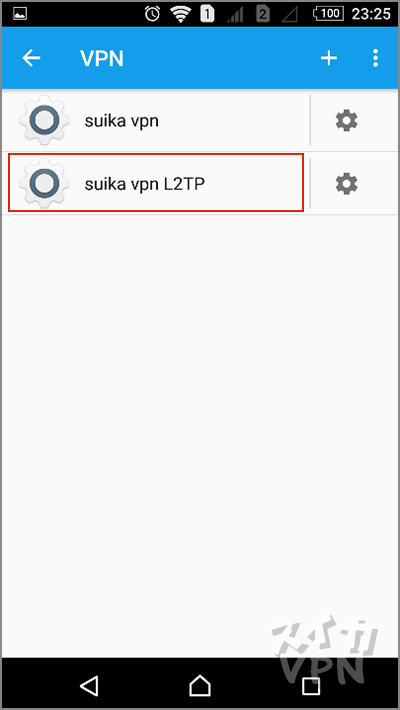Image resolution: width=400 pixels, height=710 pixels.
Task: Select the suika vpn L2TP entry
Action: (x=156, y=183)
